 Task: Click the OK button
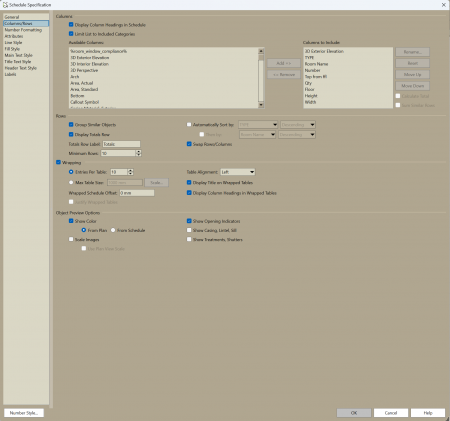tap(354, 413)
